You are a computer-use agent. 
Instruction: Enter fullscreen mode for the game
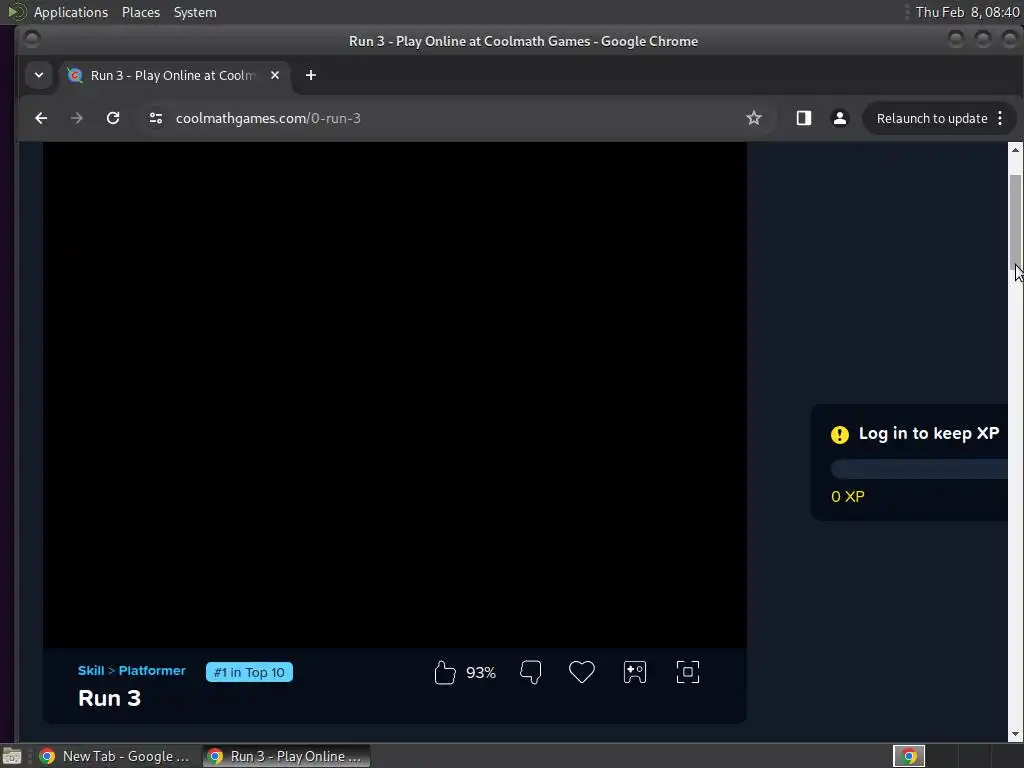tap(688, 672)
